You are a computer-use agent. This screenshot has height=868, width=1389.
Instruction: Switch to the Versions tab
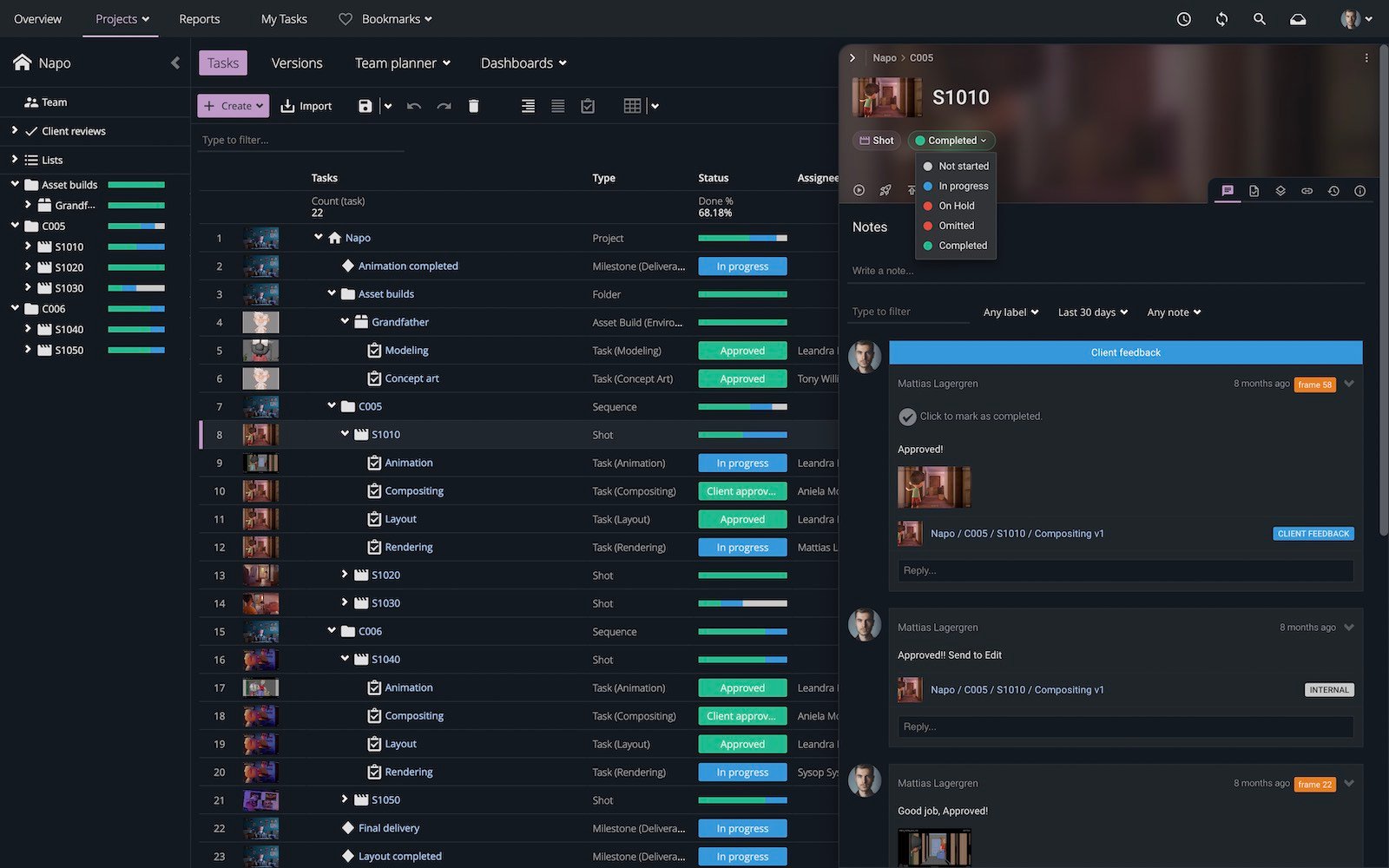pos(296,63)
